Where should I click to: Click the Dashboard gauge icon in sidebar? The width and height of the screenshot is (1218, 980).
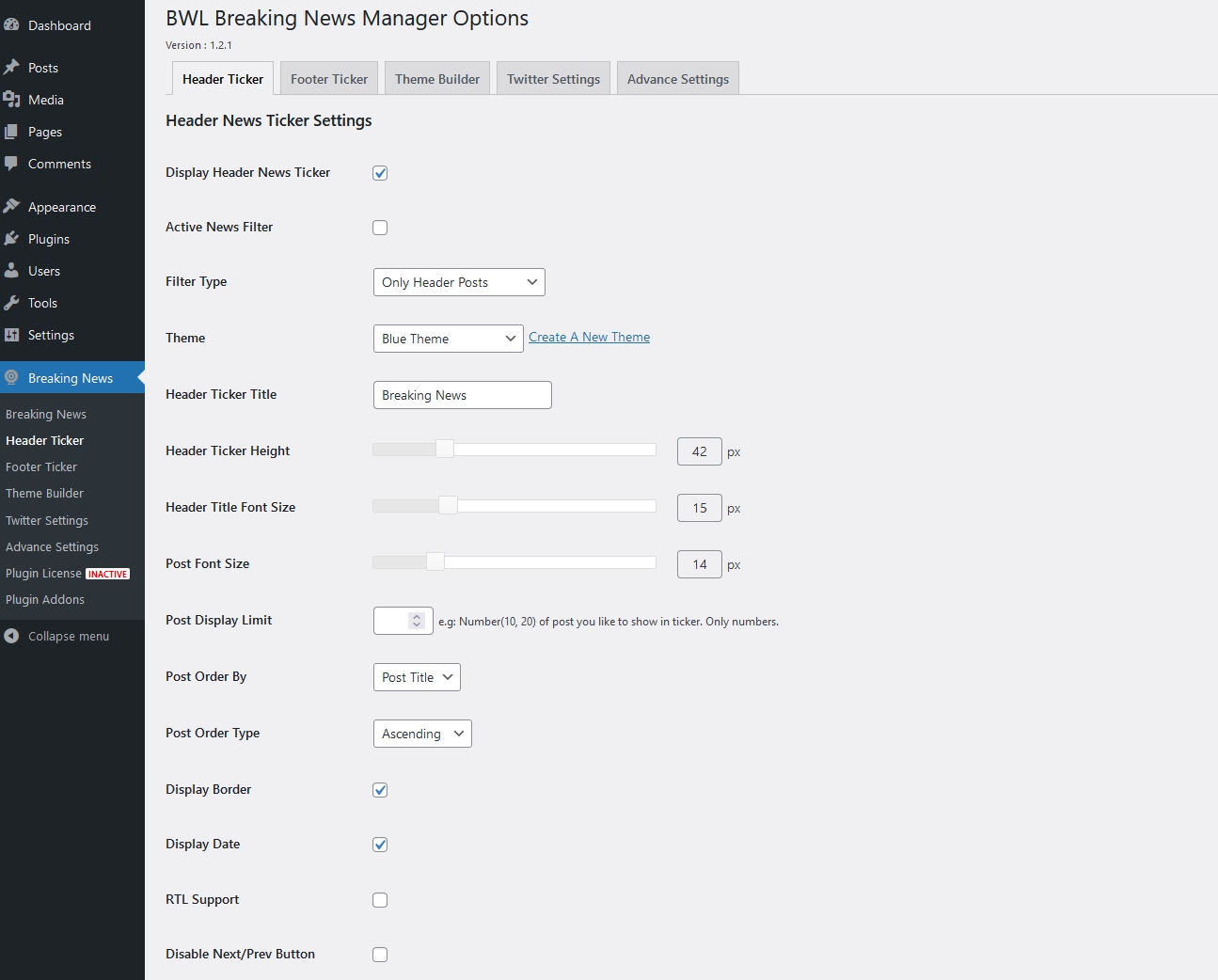[x=11, y=25]
